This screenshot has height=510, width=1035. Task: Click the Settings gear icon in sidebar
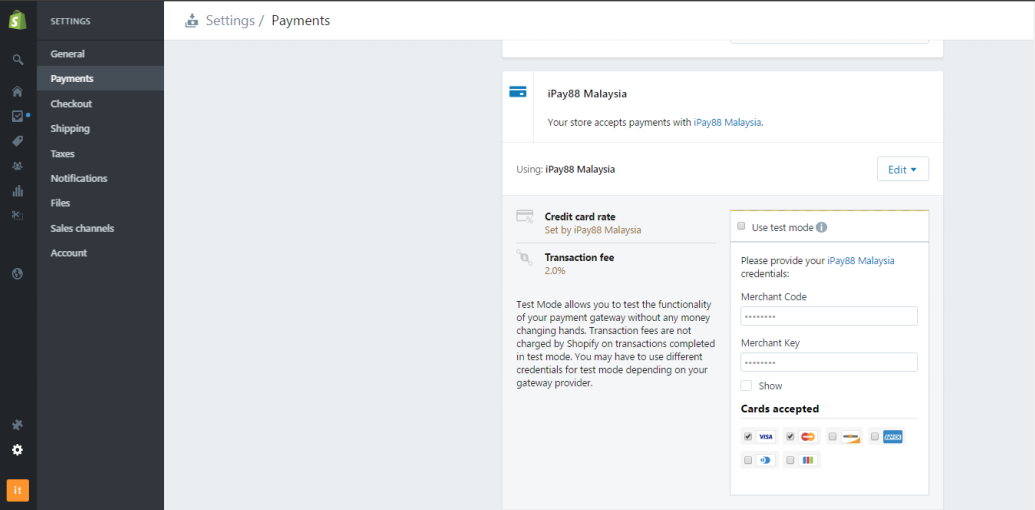[18, 450]
